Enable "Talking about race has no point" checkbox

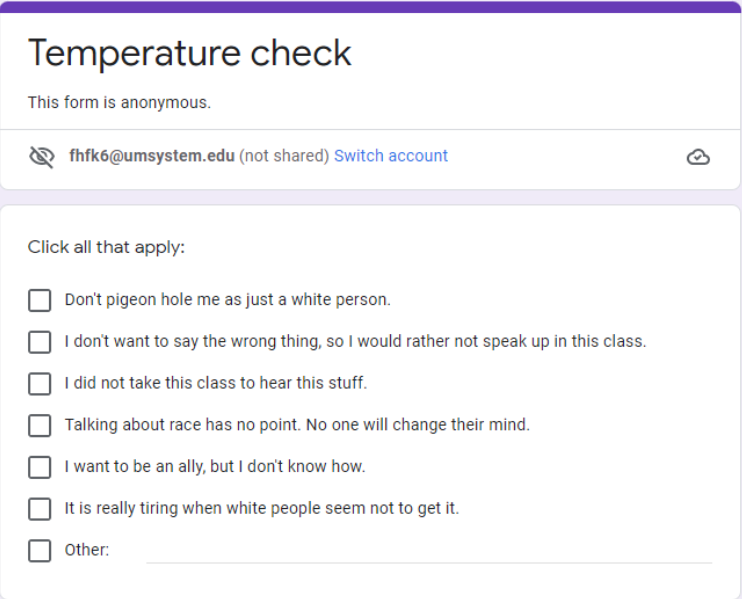coord(40,425)
